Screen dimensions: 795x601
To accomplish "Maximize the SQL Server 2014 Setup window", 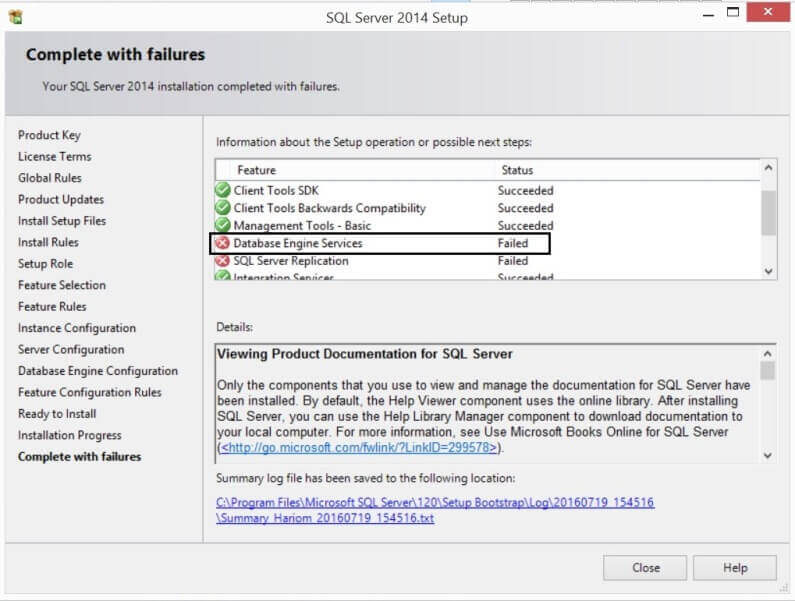I will coord(733,12).
